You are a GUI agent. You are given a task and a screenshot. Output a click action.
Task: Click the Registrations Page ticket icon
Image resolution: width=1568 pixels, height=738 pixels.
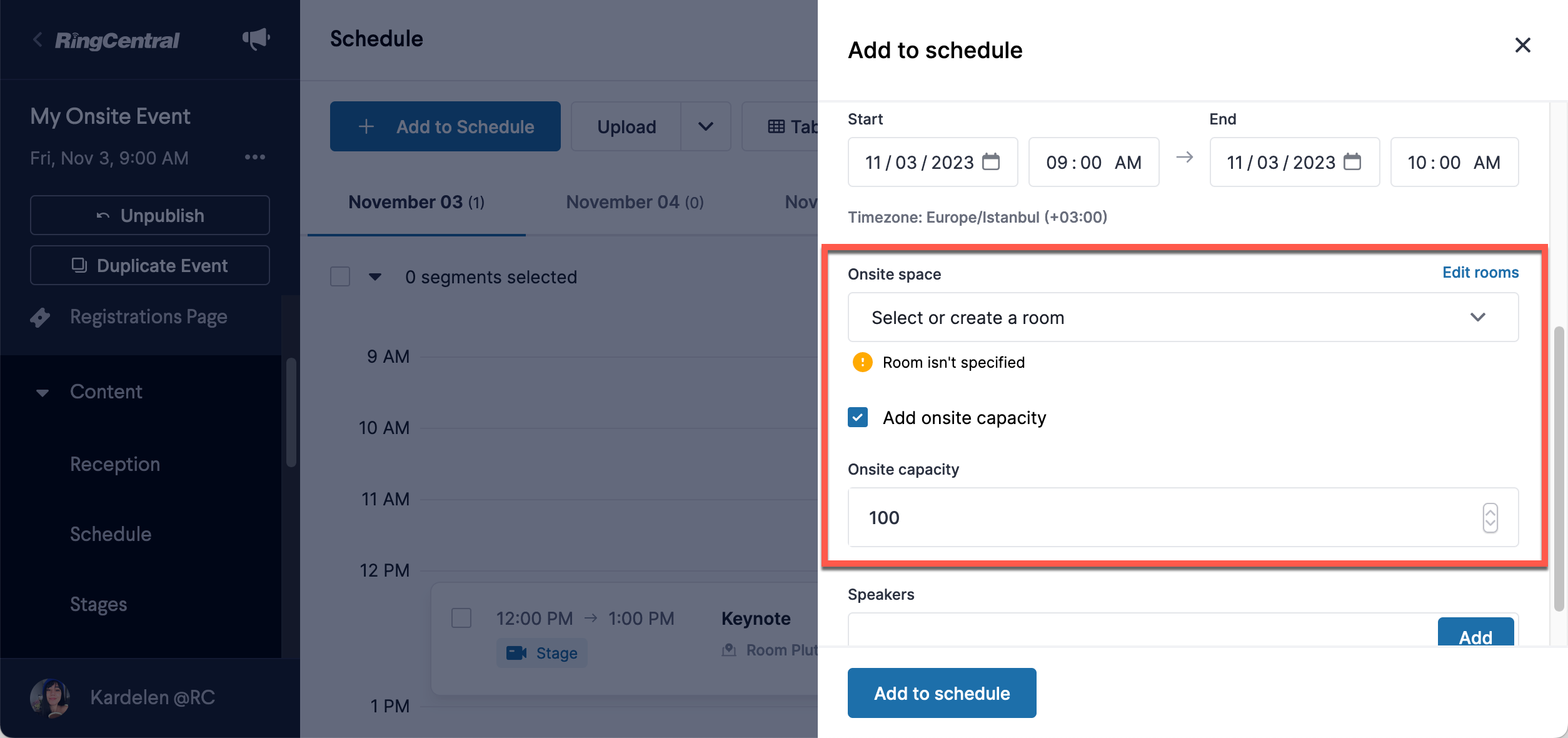coord(40,317)
